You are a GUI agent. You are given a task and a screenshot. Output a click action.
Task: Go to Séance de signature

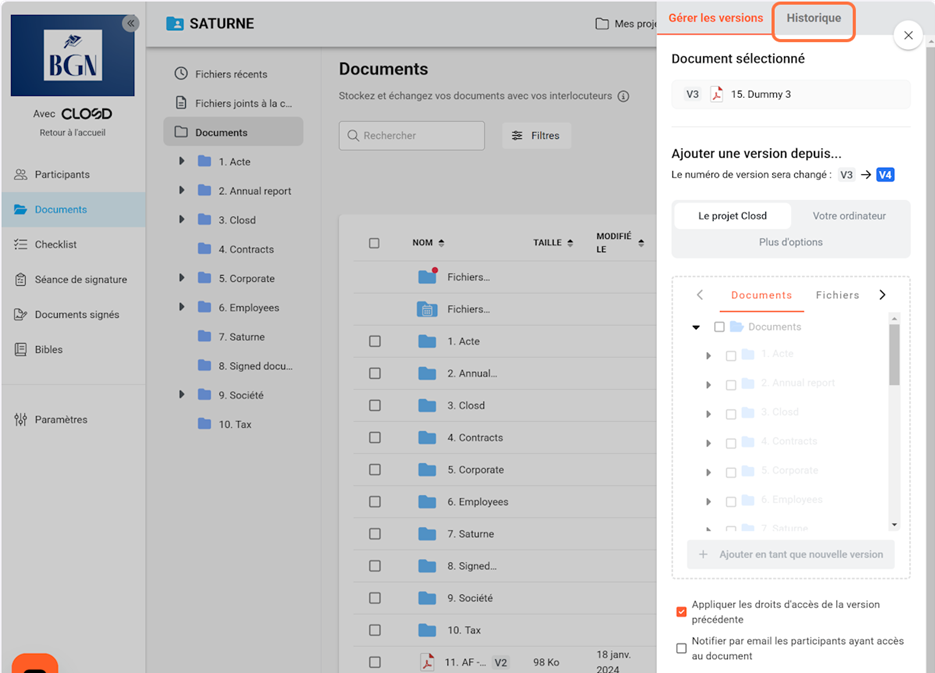(x=80, y=280)
